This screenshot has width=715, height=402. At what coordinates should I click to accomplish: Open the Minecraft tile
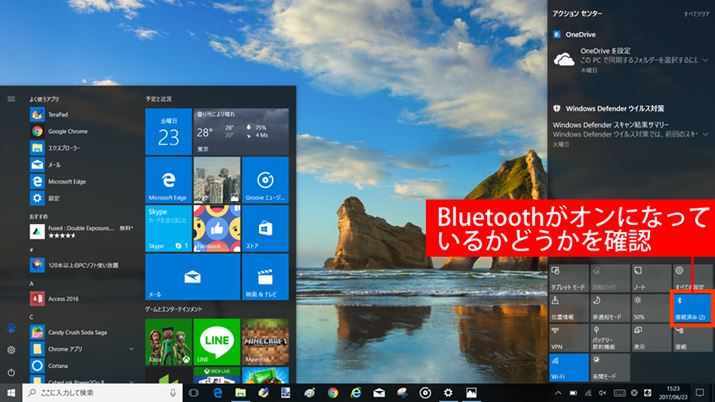point(264,342)
